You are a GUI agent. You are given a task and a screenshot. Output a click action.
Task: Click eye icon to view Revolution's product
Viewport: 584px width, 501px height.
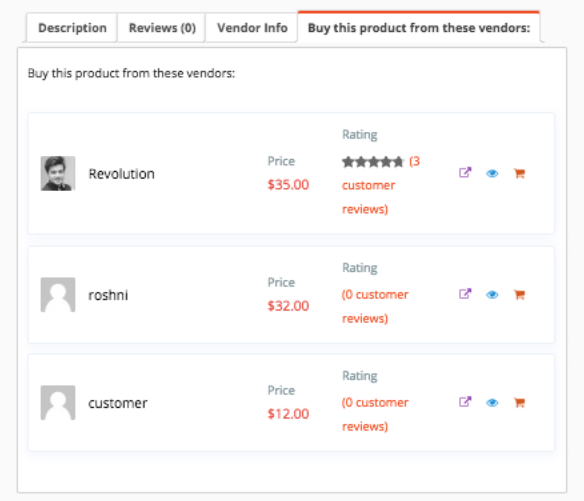(x=492, y=173)
